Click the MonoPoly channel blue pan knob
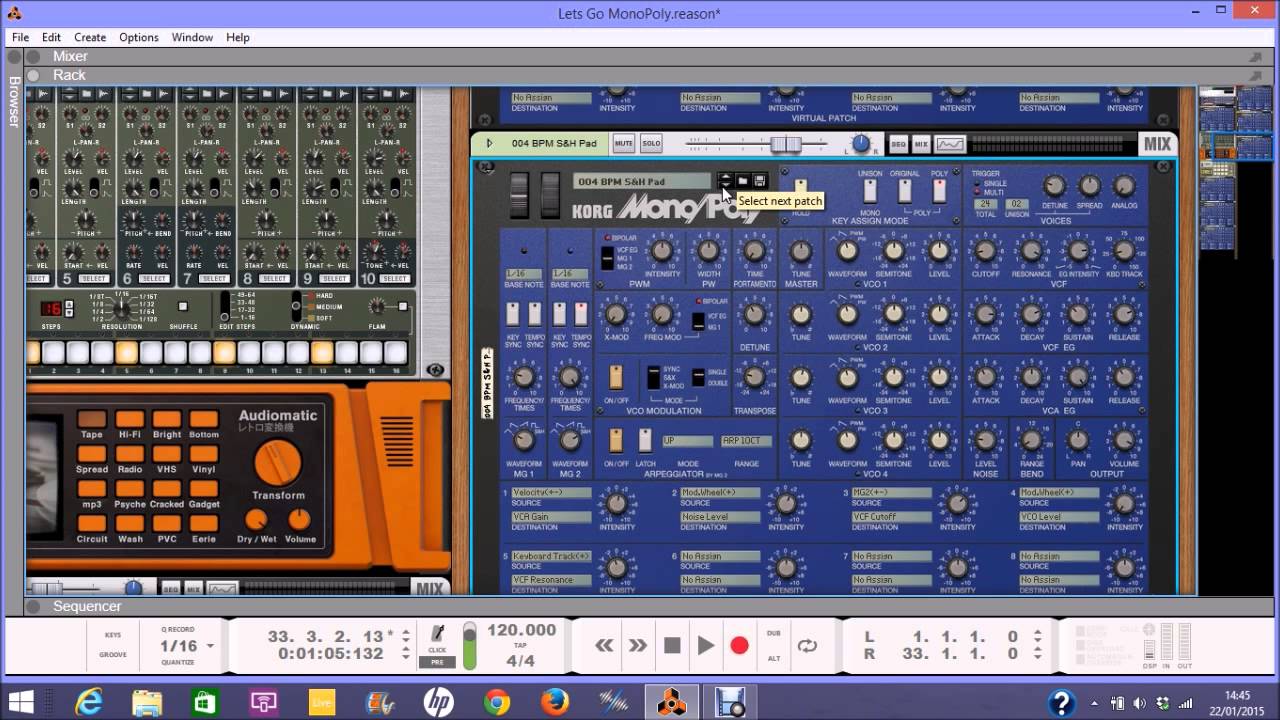The image size is (1280, 720). click(x=861, y=145)
